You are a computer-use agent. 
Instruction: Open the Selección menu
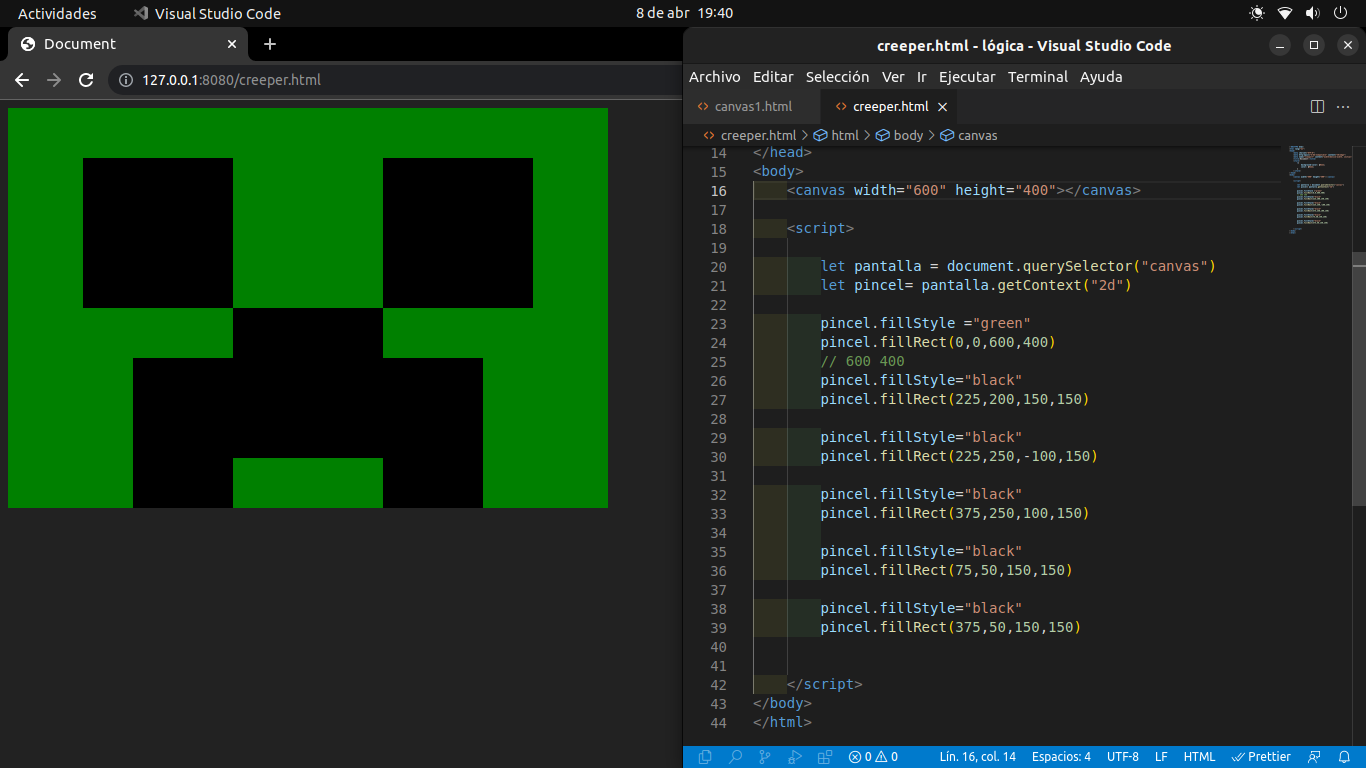click(837, 77)
